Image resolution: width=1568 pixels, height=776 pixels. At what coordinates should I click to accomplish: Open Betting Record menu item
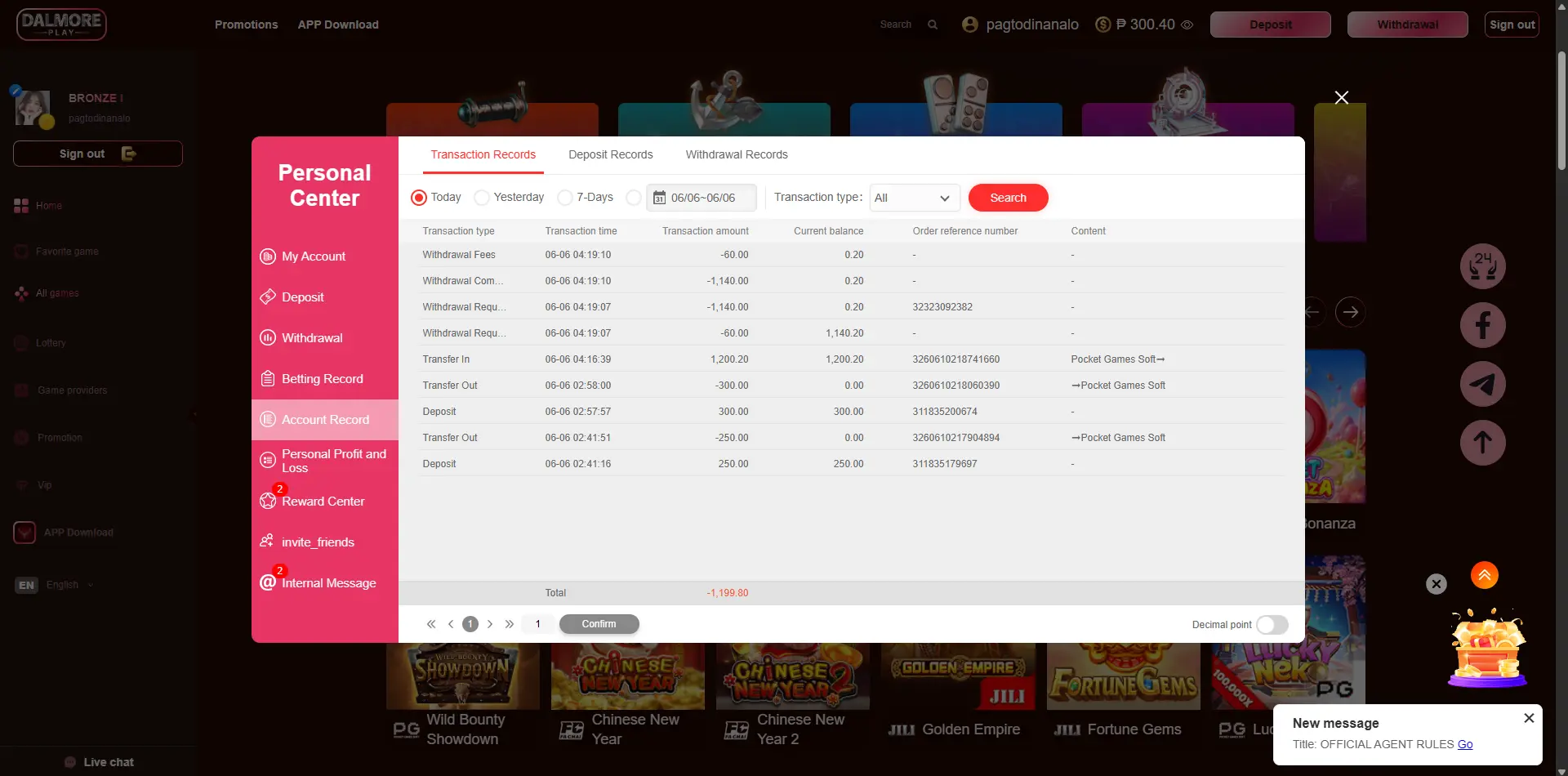(325, 379)
